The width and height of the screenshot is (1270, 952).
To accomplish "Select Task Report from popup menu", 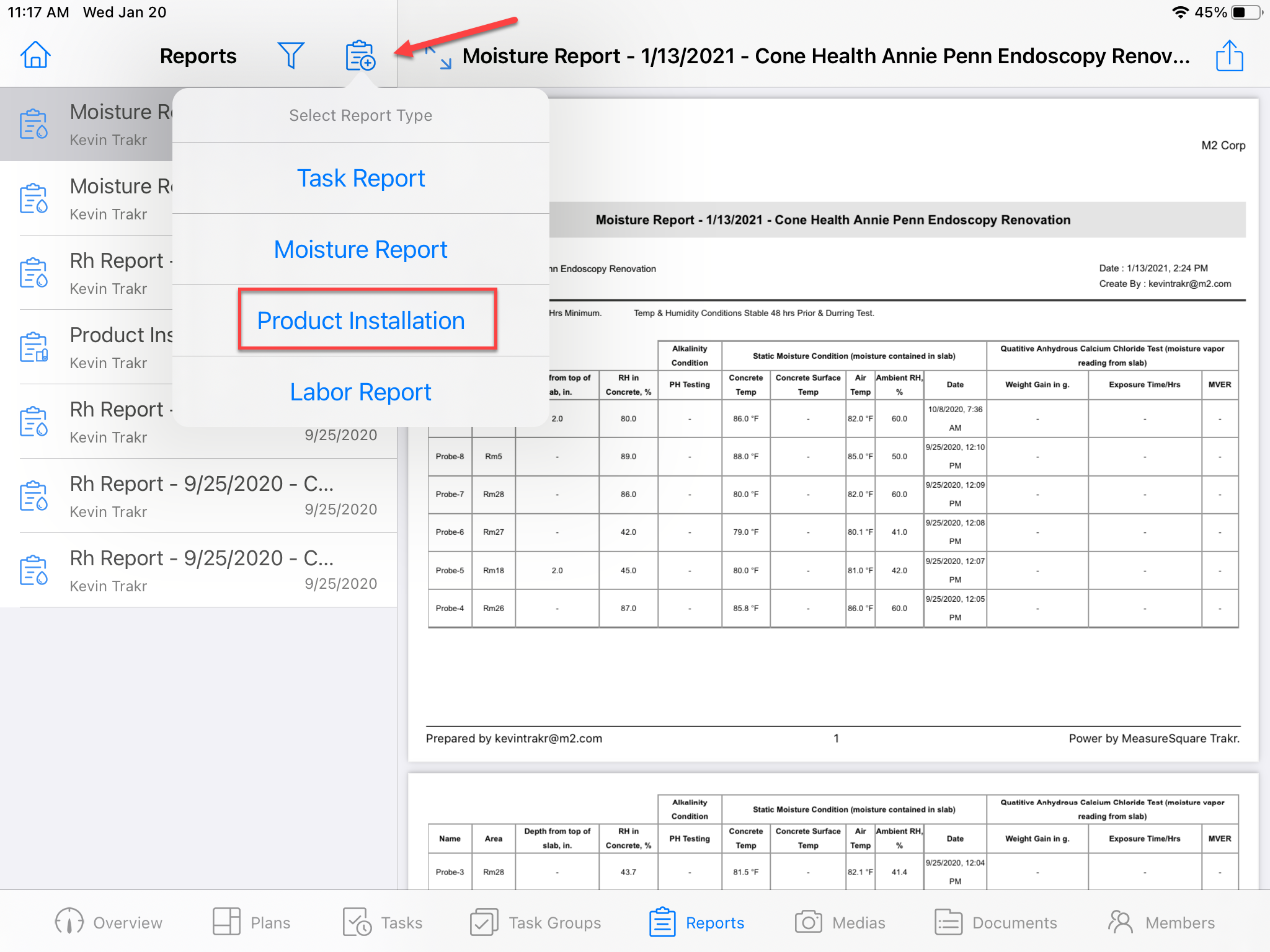I will tap(361, 178).
